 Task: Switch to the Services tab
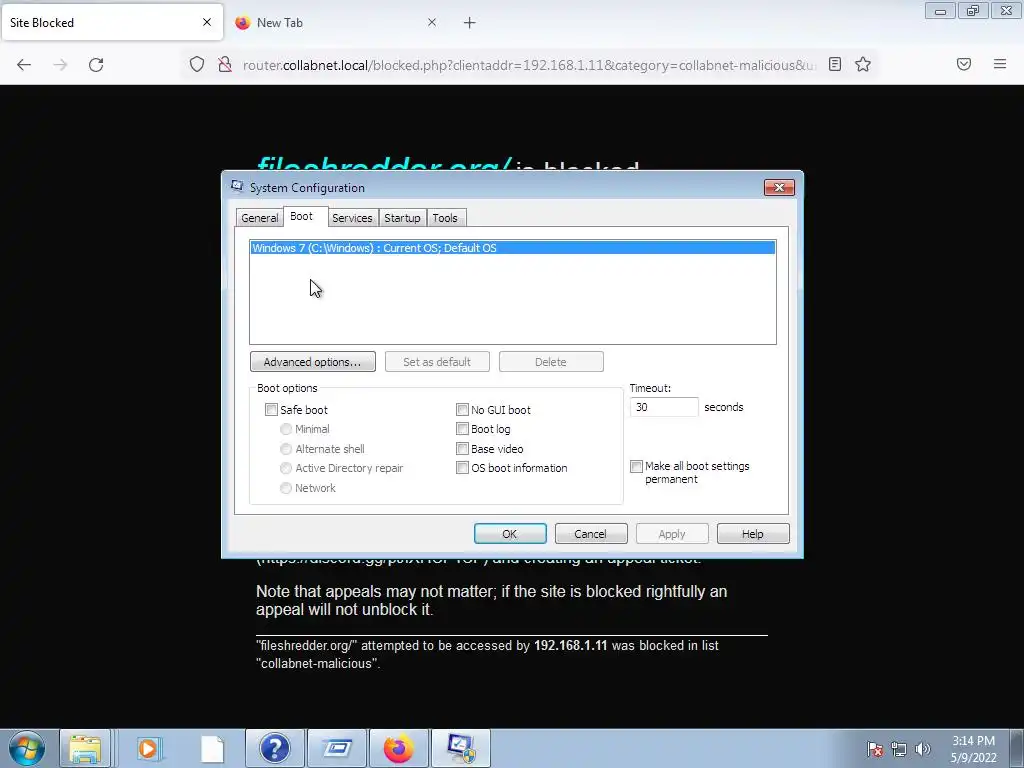[352, 218]
